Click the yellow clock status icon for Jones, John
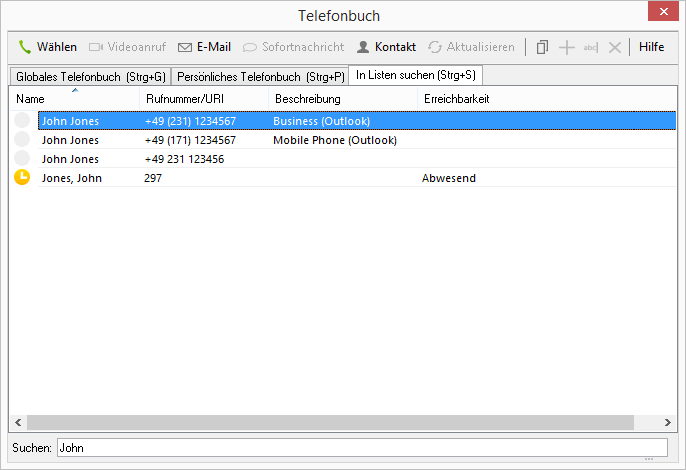Viewport: 686px width, 470px height. 22,178
